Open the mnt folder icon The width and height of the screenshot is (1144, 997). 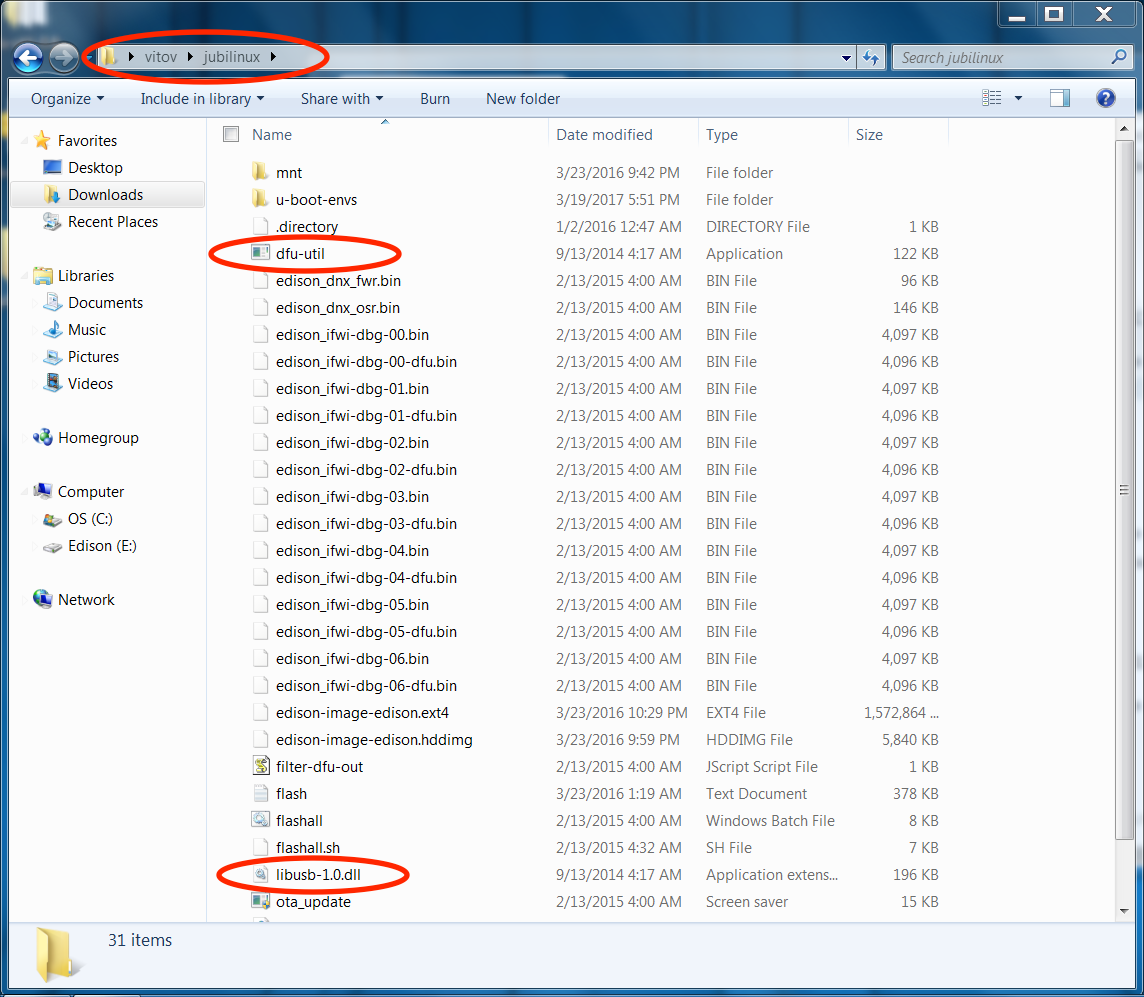click(x=260, y=172)
